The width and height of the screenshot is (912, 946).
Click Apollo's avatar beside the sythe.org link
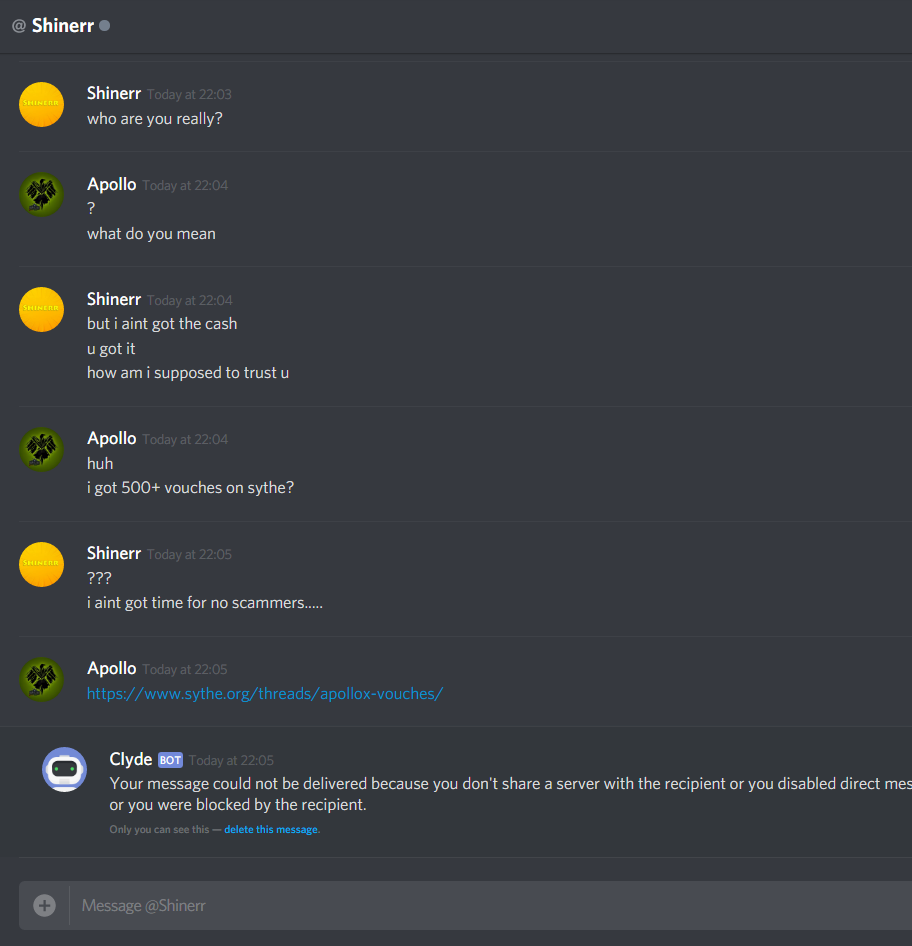pyautogui.click(x=42, y=679)
